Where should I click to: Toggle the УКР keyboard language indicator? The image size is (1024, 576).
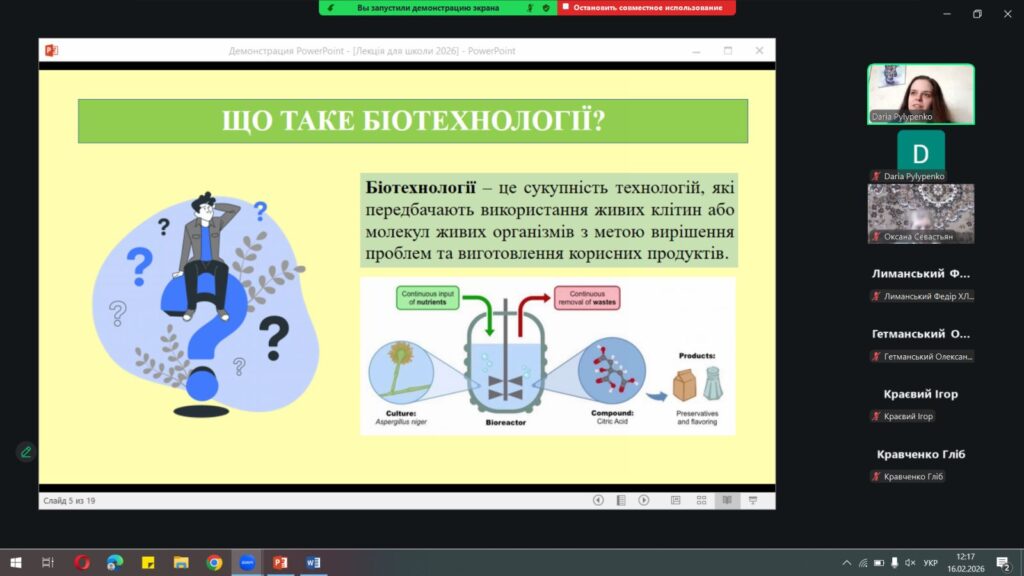[929, 562]
